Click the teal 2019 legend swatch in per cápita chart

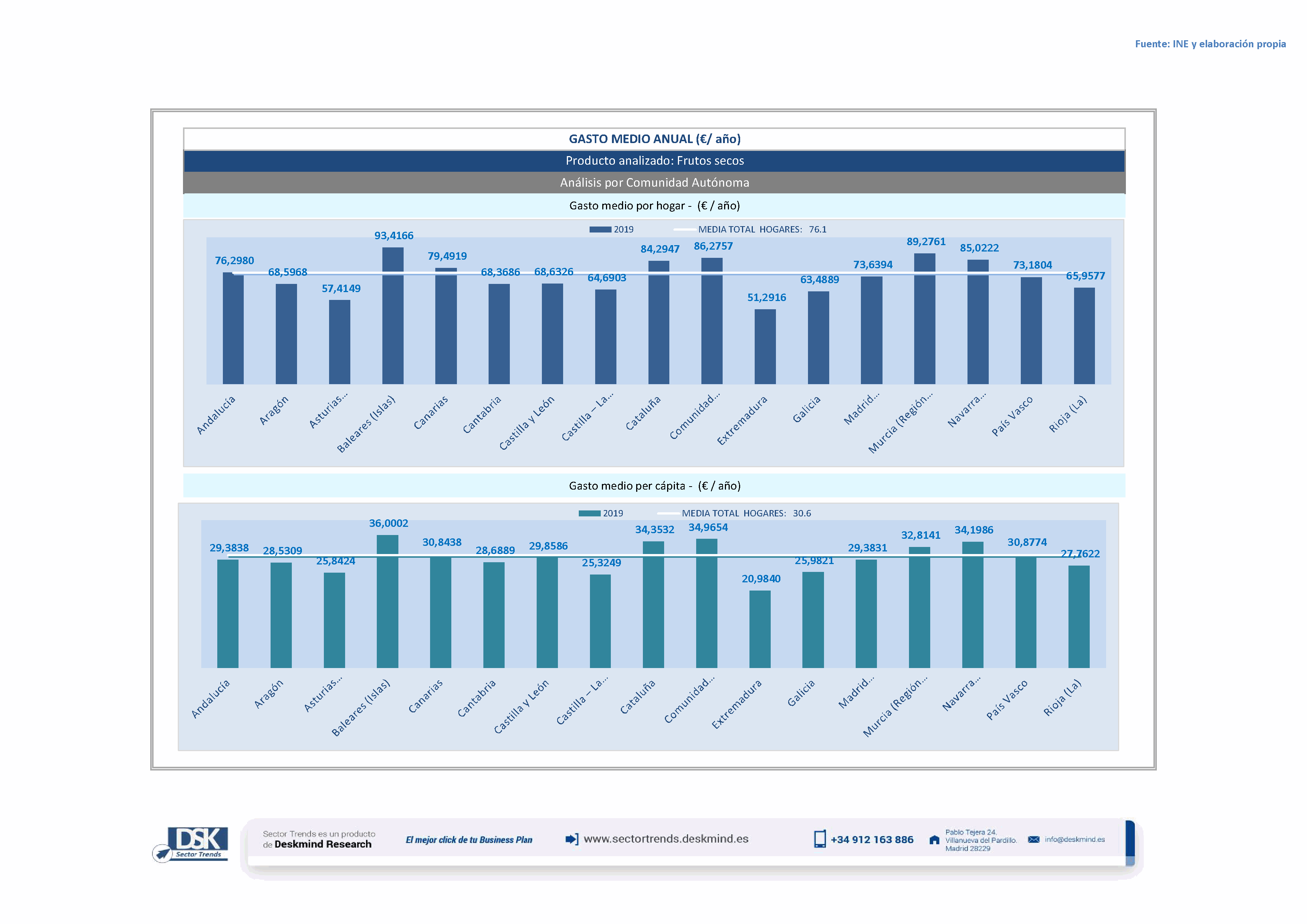coord(589,513)
